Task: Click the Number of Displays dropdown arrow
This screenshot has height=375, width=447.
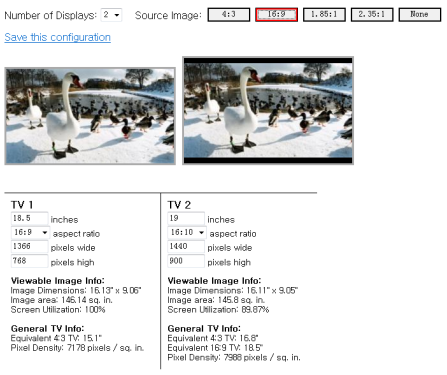Action: [117, 15]
